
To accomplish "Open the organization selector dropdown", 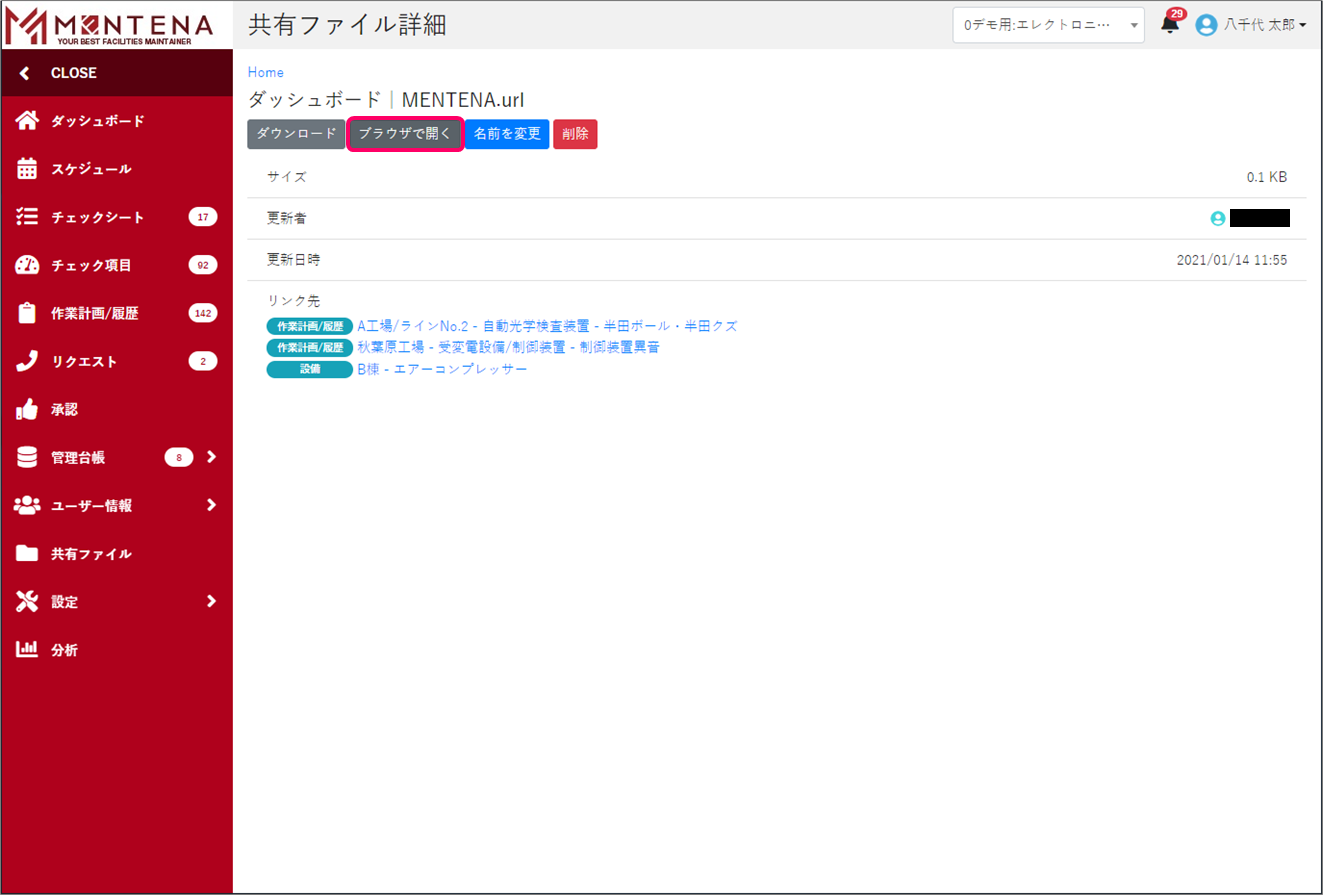I will click(x=1047, y=25).
